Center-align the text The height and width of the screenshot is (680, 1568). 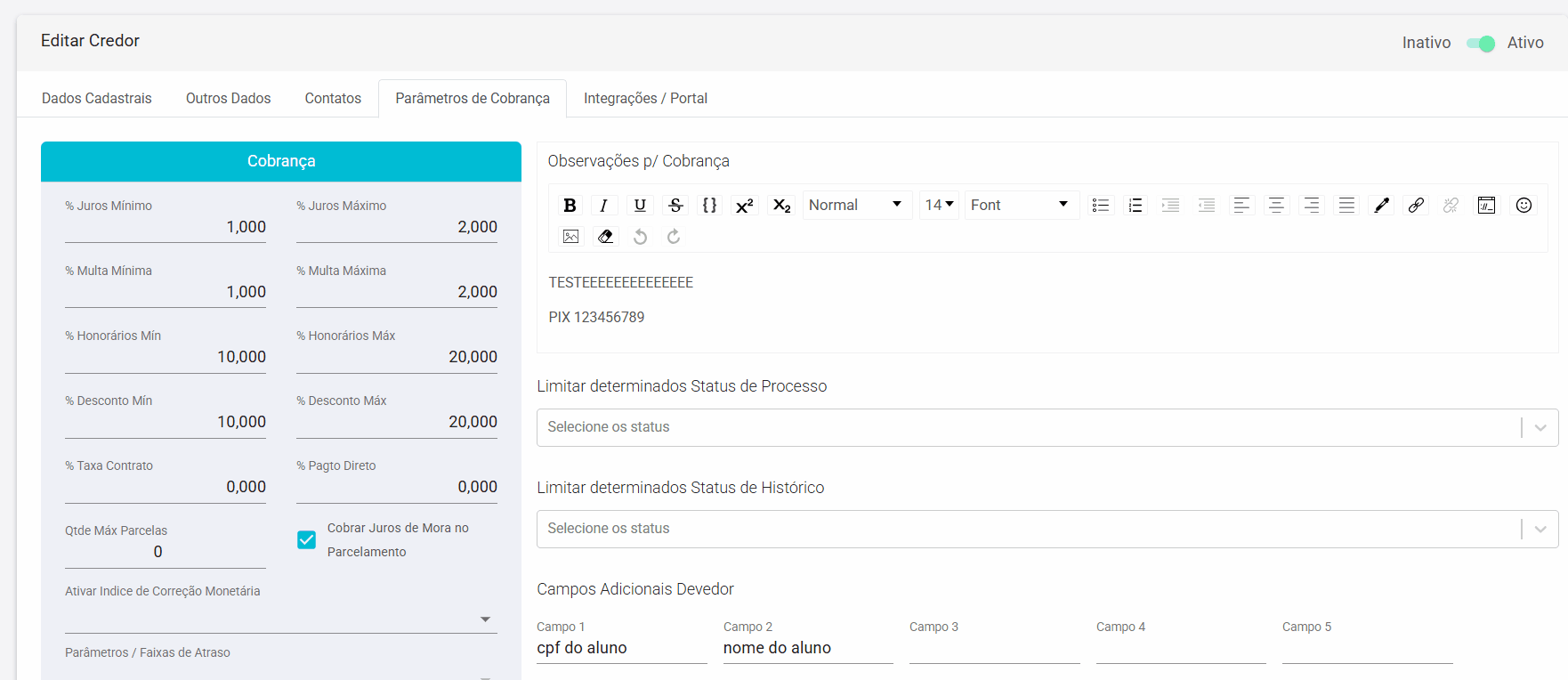click(x=1276, y=206)
